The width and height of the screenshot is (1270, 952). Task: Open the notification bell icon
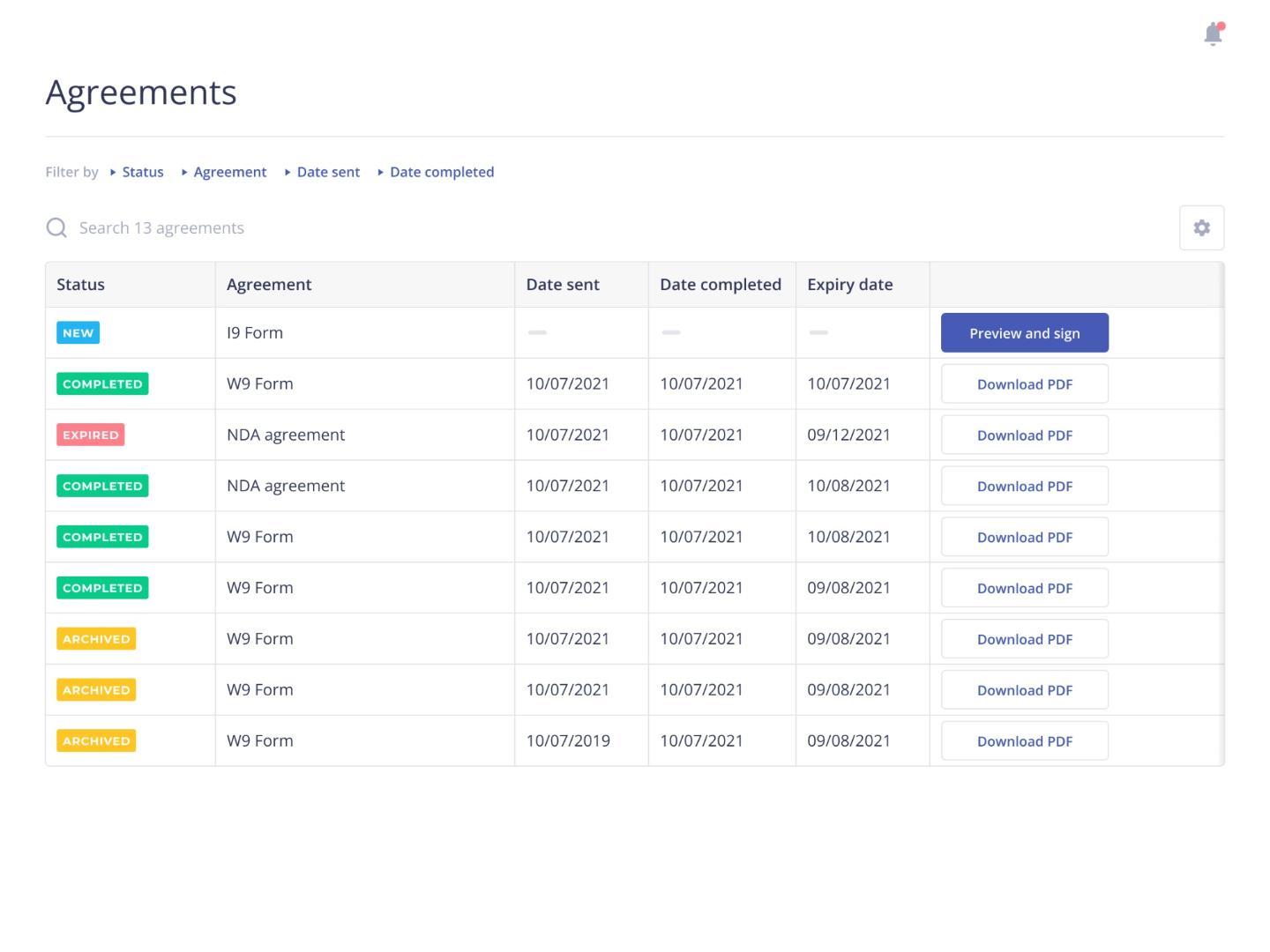tap(1214, 34)
